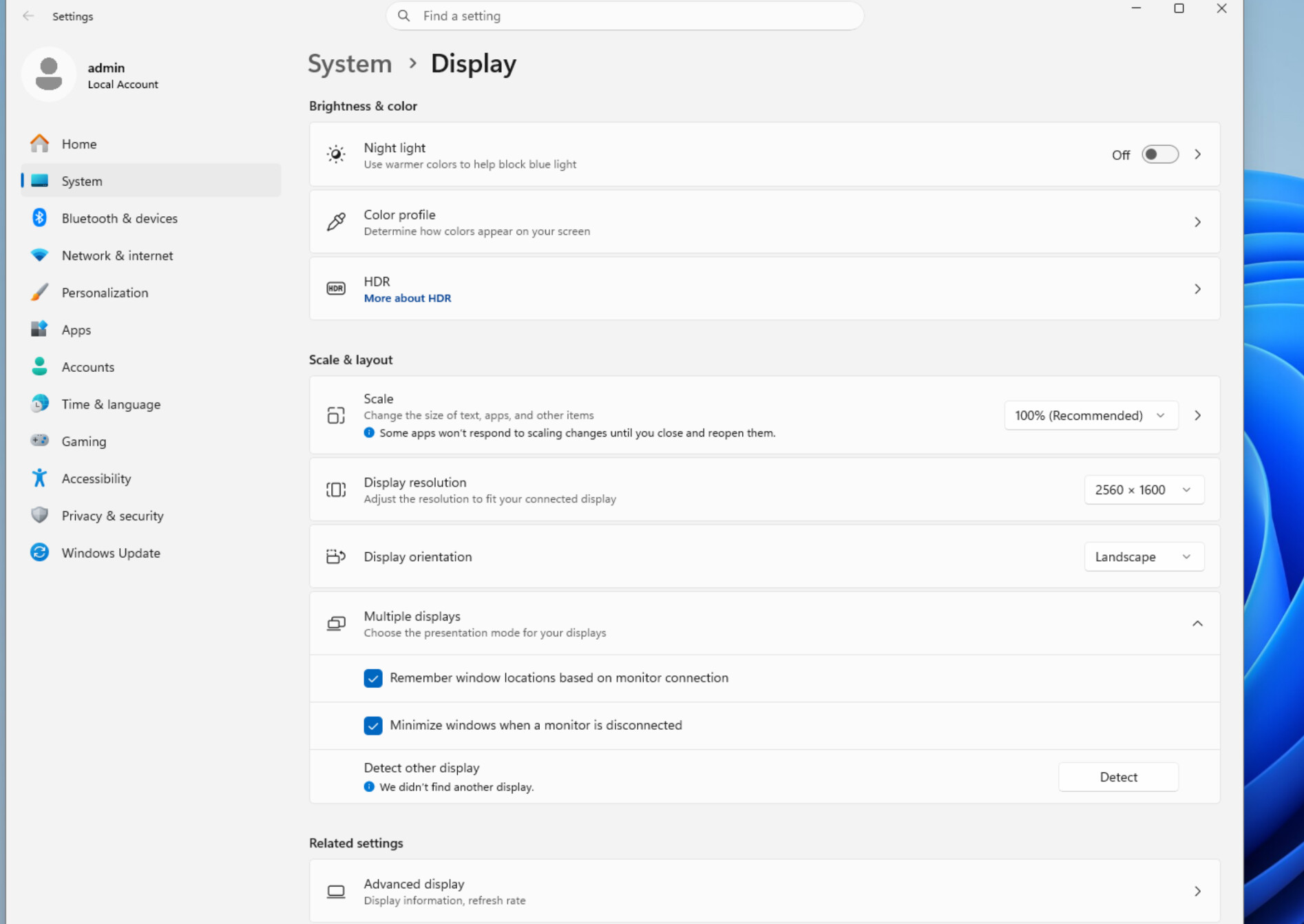
Task: Click the Network & internet wifi icon
Action: tap(39, 255)
